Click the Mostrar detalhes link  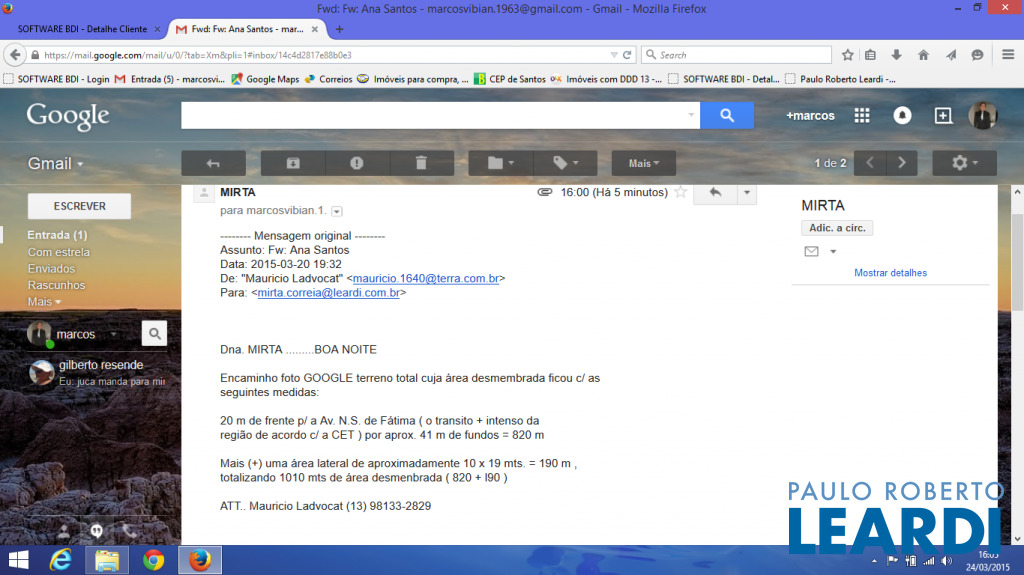[x=890, y=273]
